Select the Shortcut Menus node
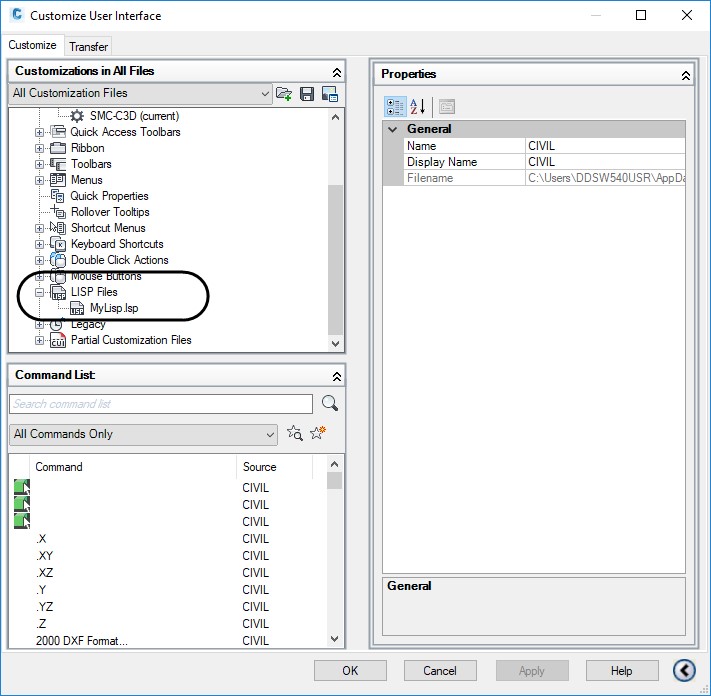The image size is (711, 696). 108,228
